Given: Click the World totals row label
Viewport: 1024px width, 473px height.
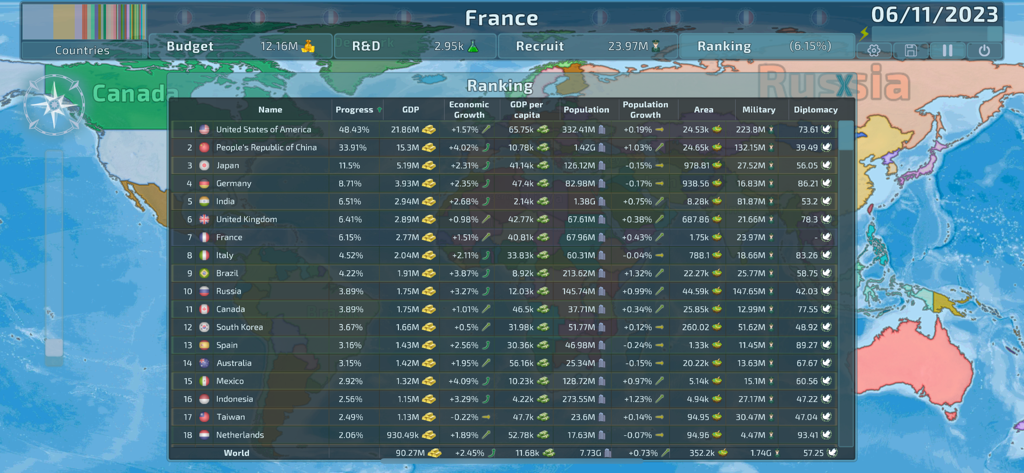Looking at the screenshot, I should pos(236,453).
